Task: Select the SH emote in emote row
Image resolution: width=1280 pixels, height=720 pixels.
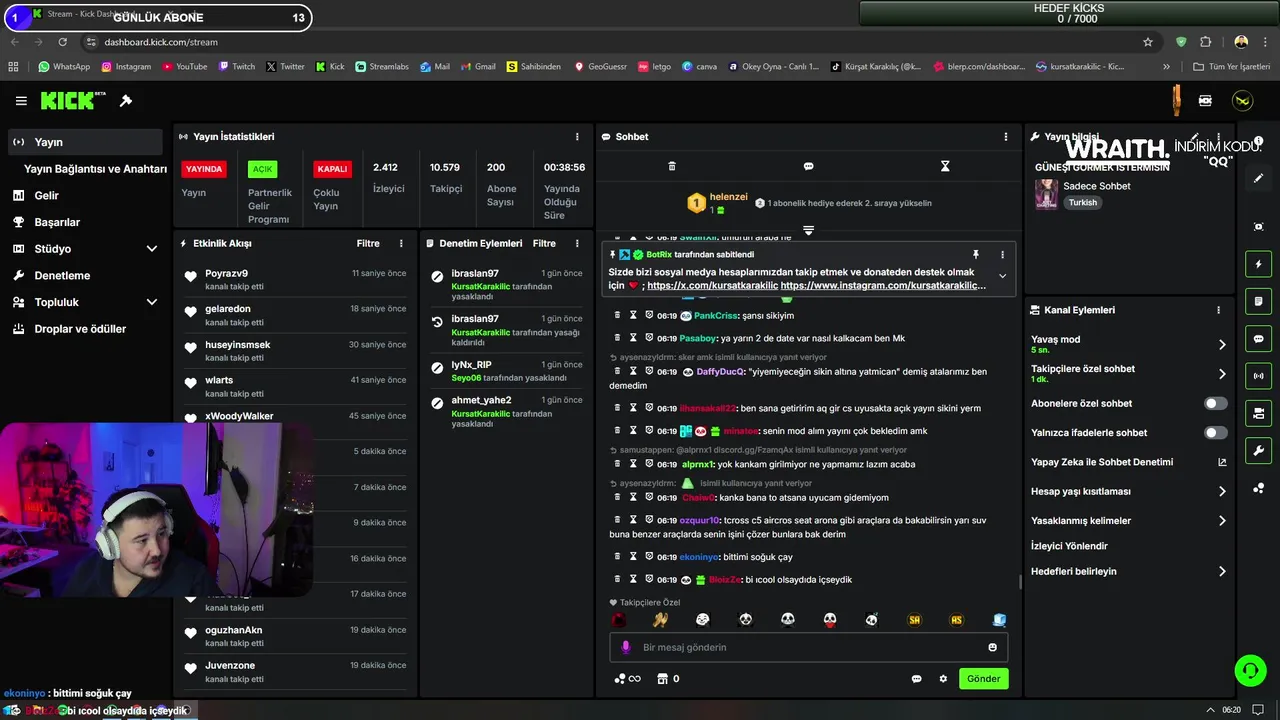Action: (x=914, y=620)
